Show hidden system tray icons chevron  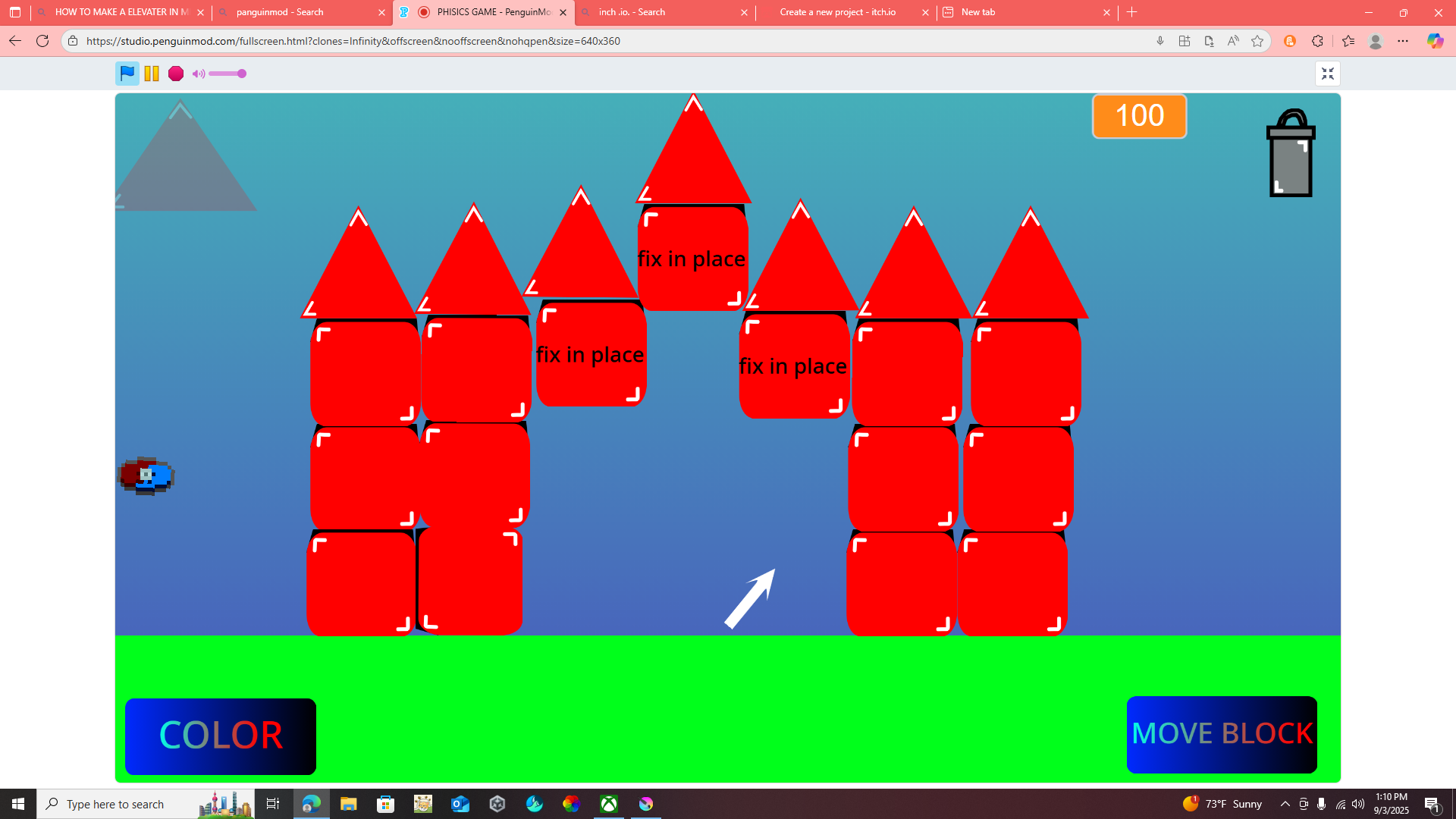click(1285, 804)
